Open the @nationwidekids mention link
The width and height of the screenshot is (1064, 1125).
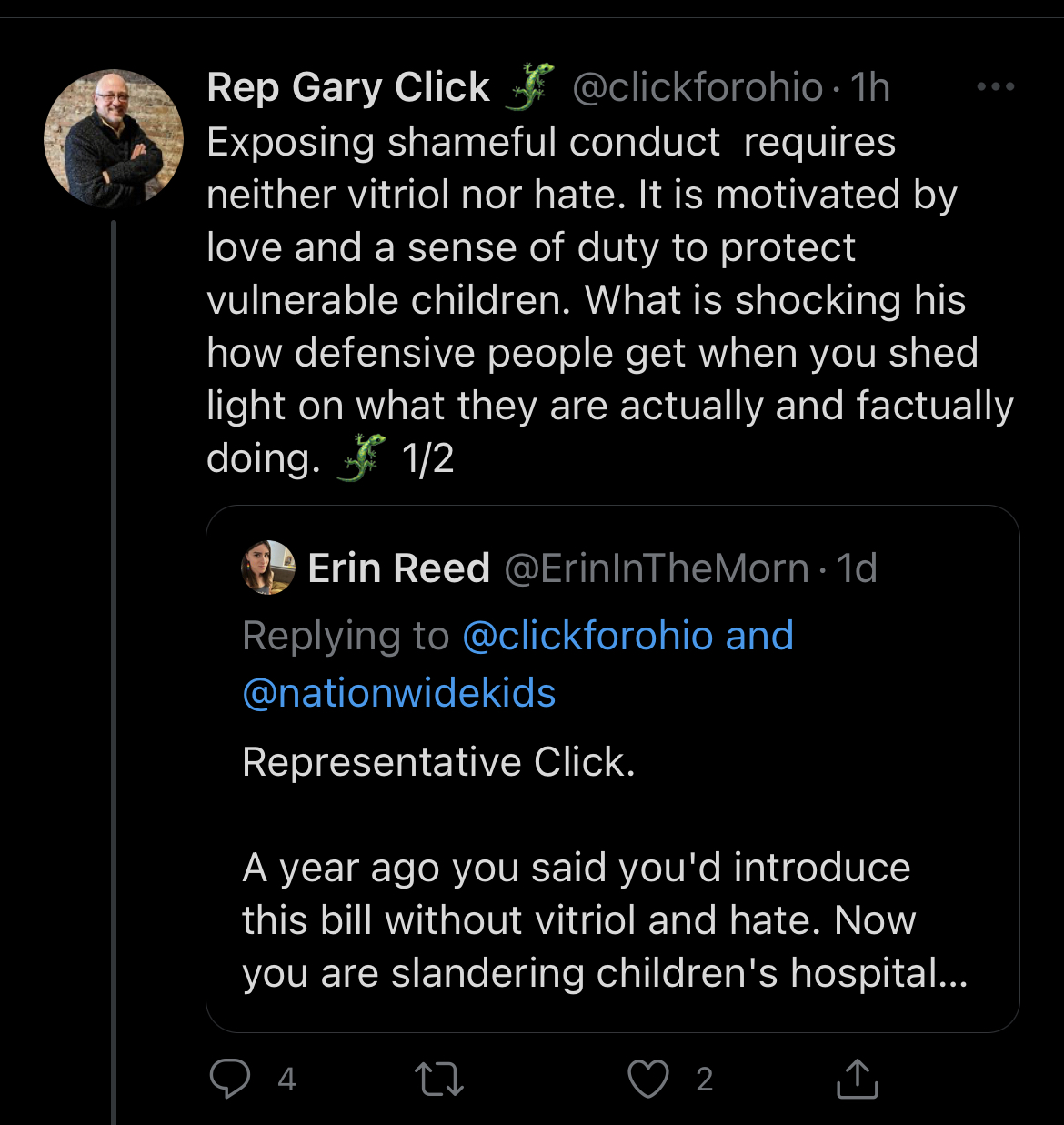(x=399, y=693)
